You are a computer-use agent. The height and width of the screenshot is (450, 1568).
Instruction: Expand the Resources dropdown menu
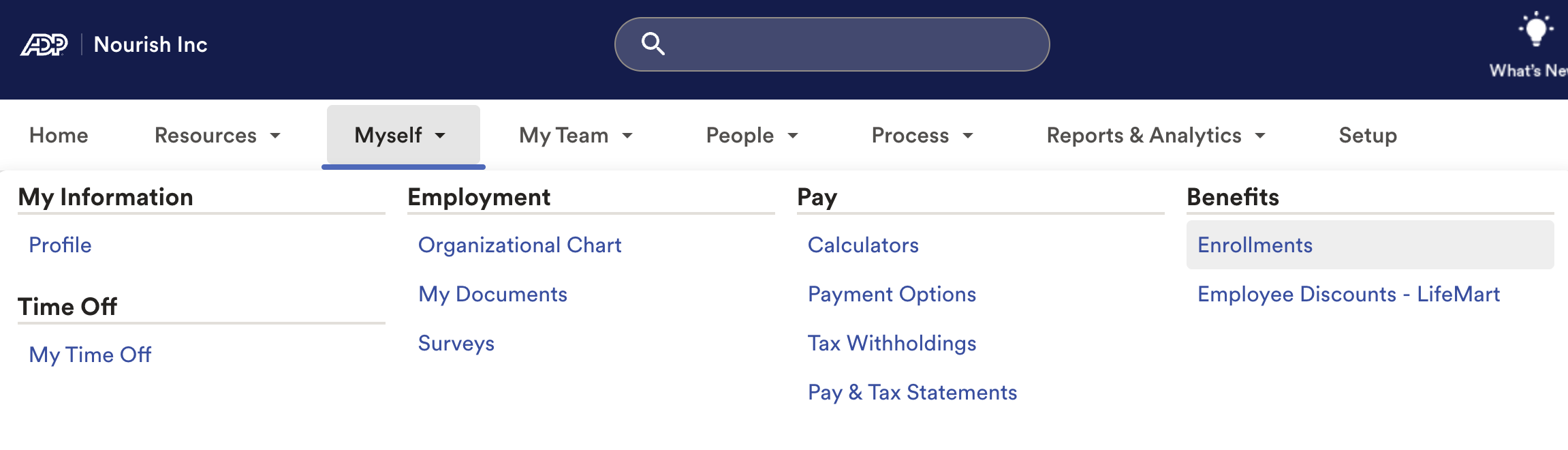coord(217,136)
